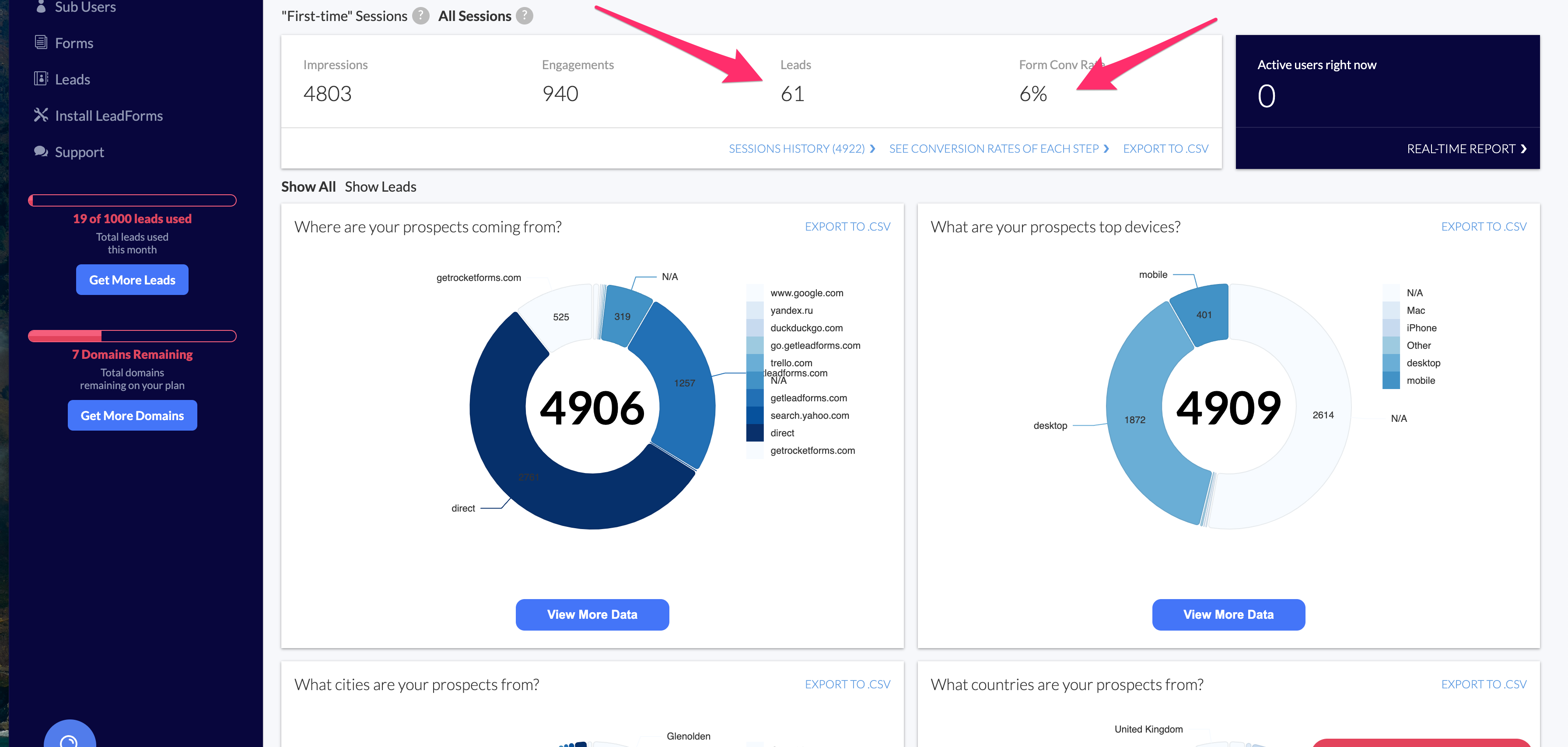Open help tooltip beside All Sessions
This screenshot has height=747, width=1568.
(524, 16)
